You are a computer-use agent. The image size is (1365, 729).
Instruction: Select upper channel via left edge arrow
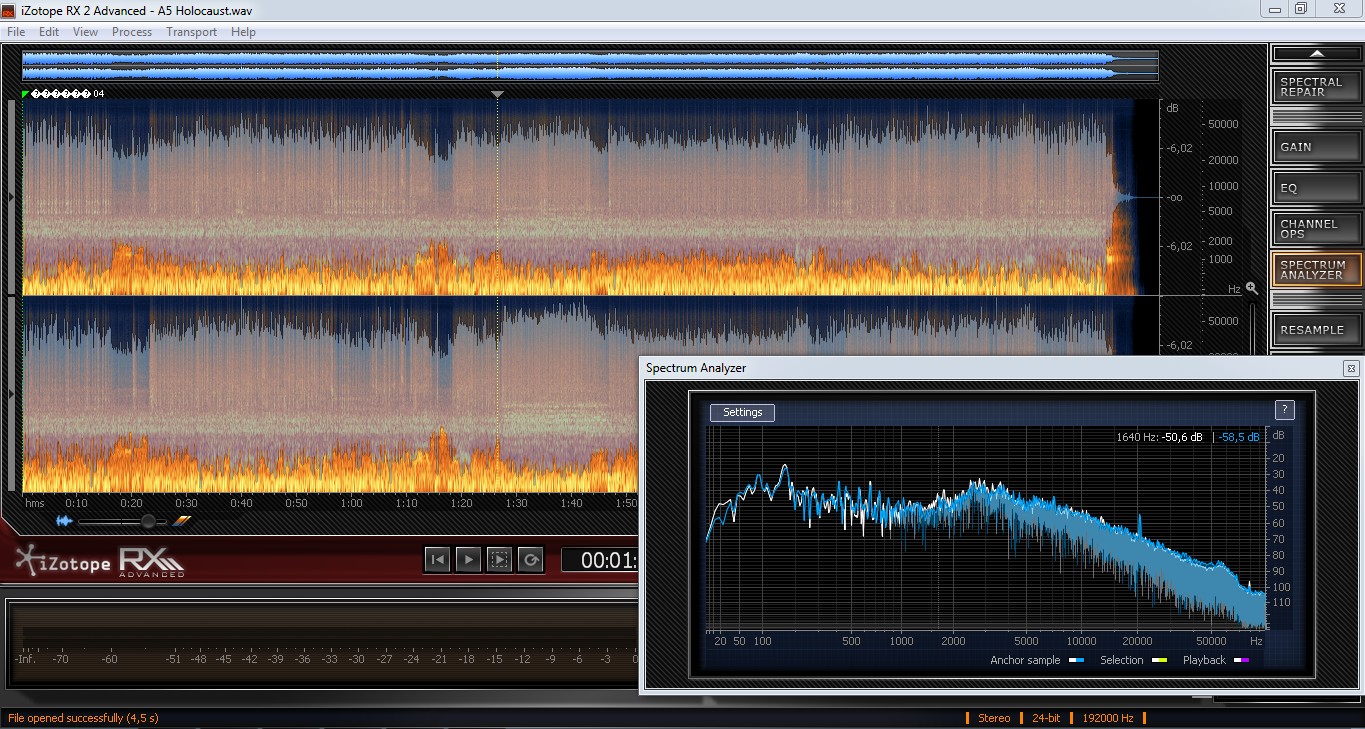[x=12, y=198]
